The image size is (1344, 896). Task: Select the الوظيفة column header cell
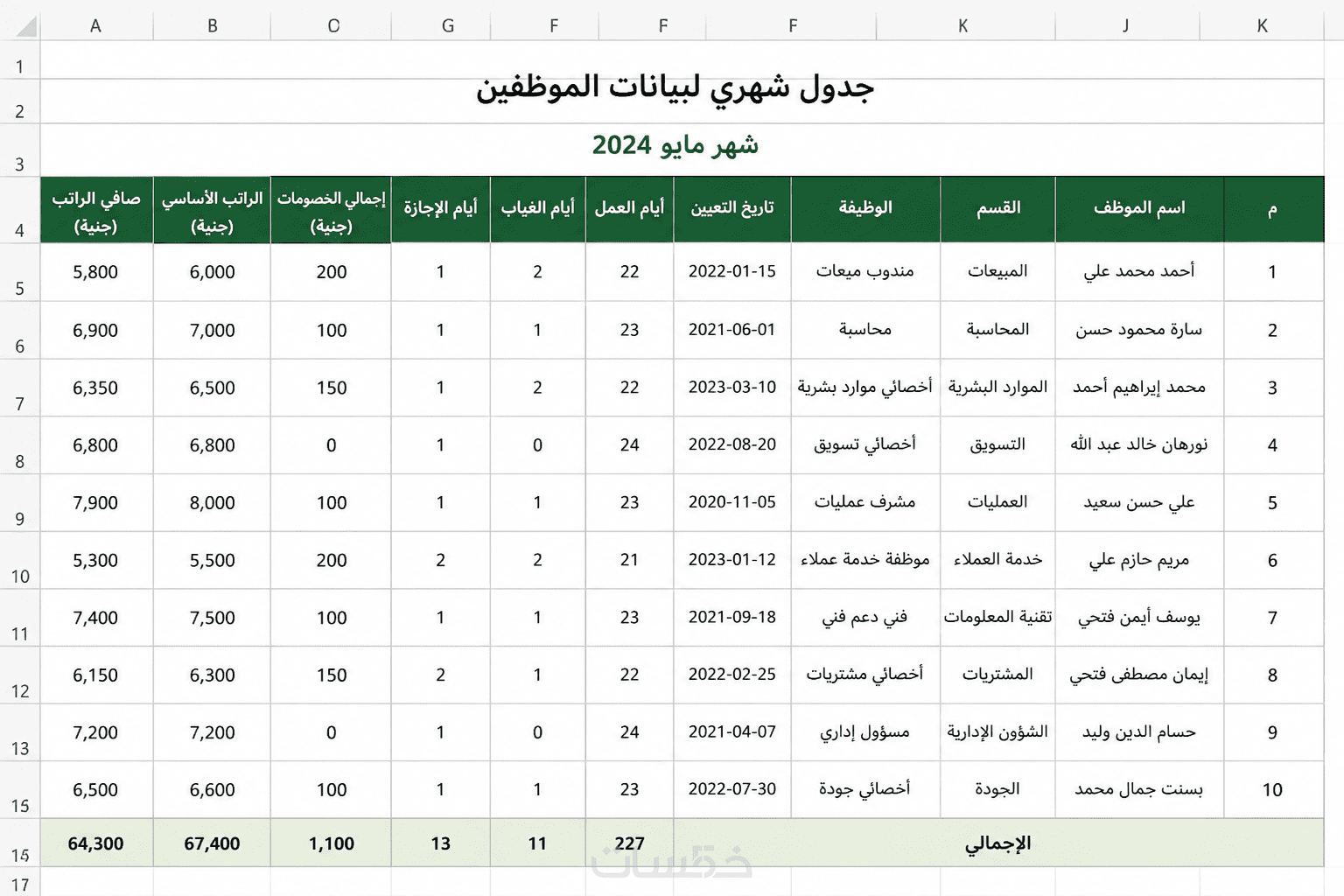click(865, 209)
